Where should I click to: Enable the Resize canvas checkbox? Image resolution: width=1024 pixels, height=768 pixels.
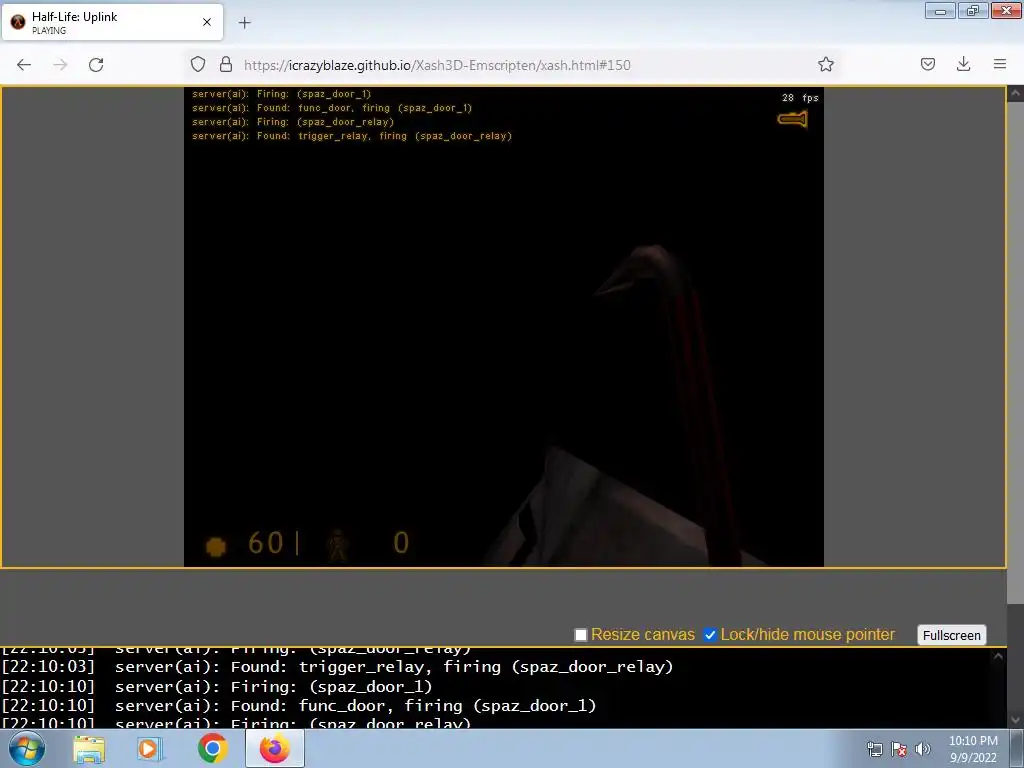point(581,635)
